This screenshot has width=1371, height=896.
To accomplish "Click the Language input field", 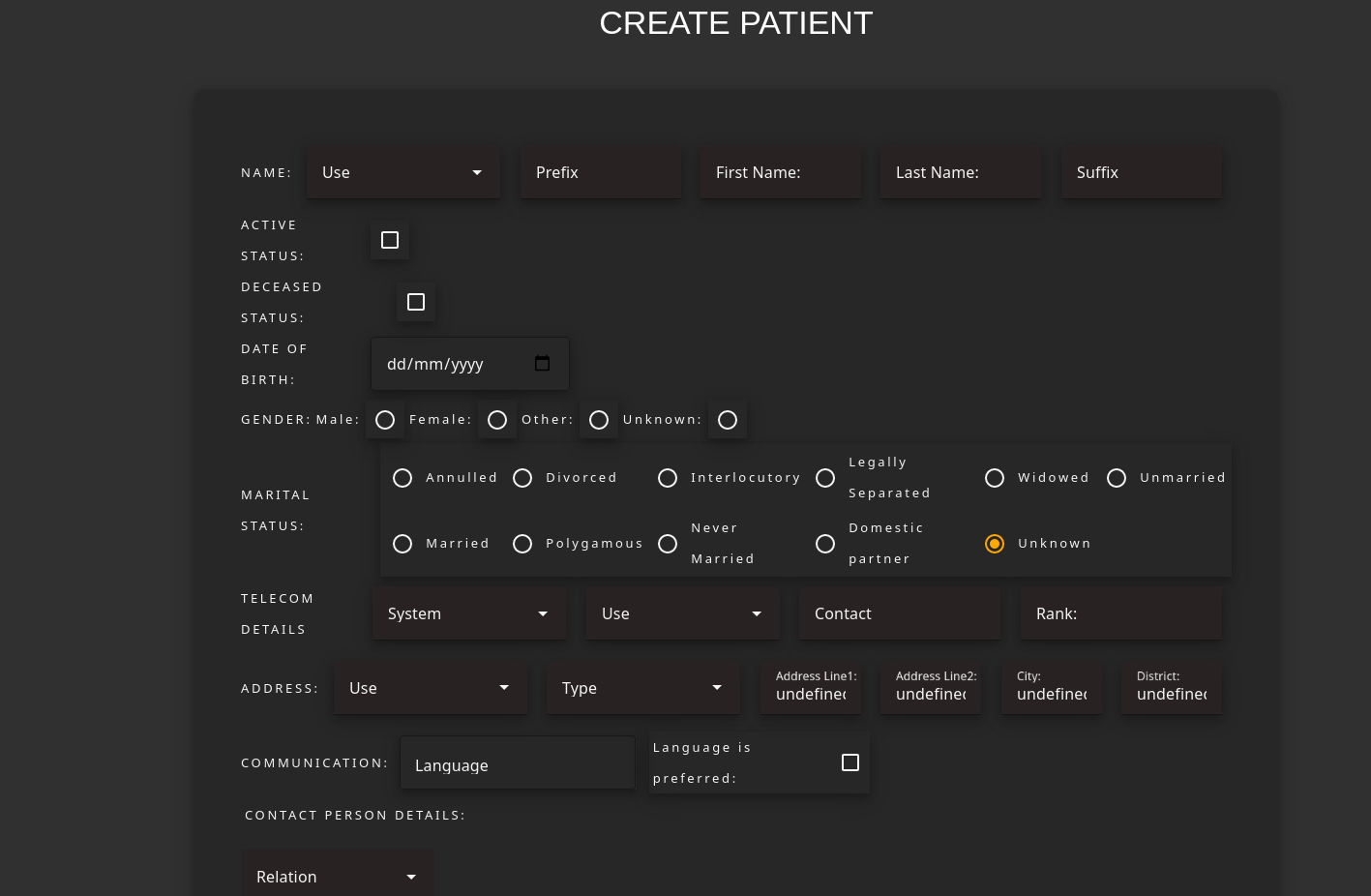I will click(x=517, y=764).
